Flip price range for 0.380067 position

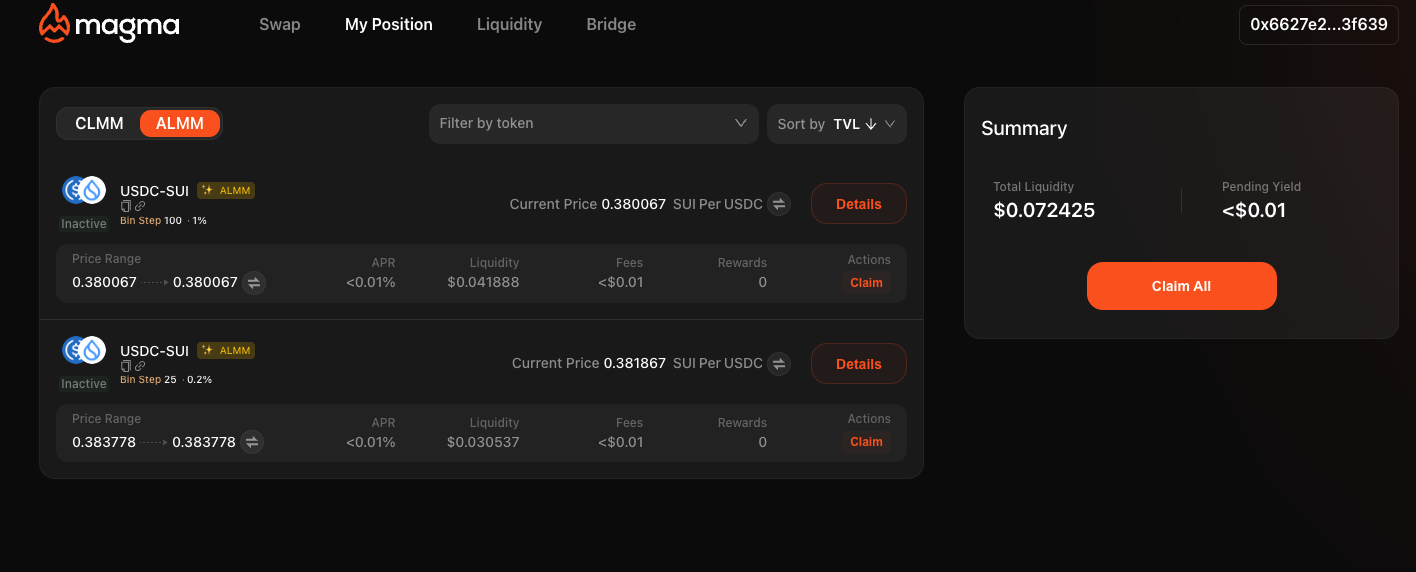tap(254, 283)
